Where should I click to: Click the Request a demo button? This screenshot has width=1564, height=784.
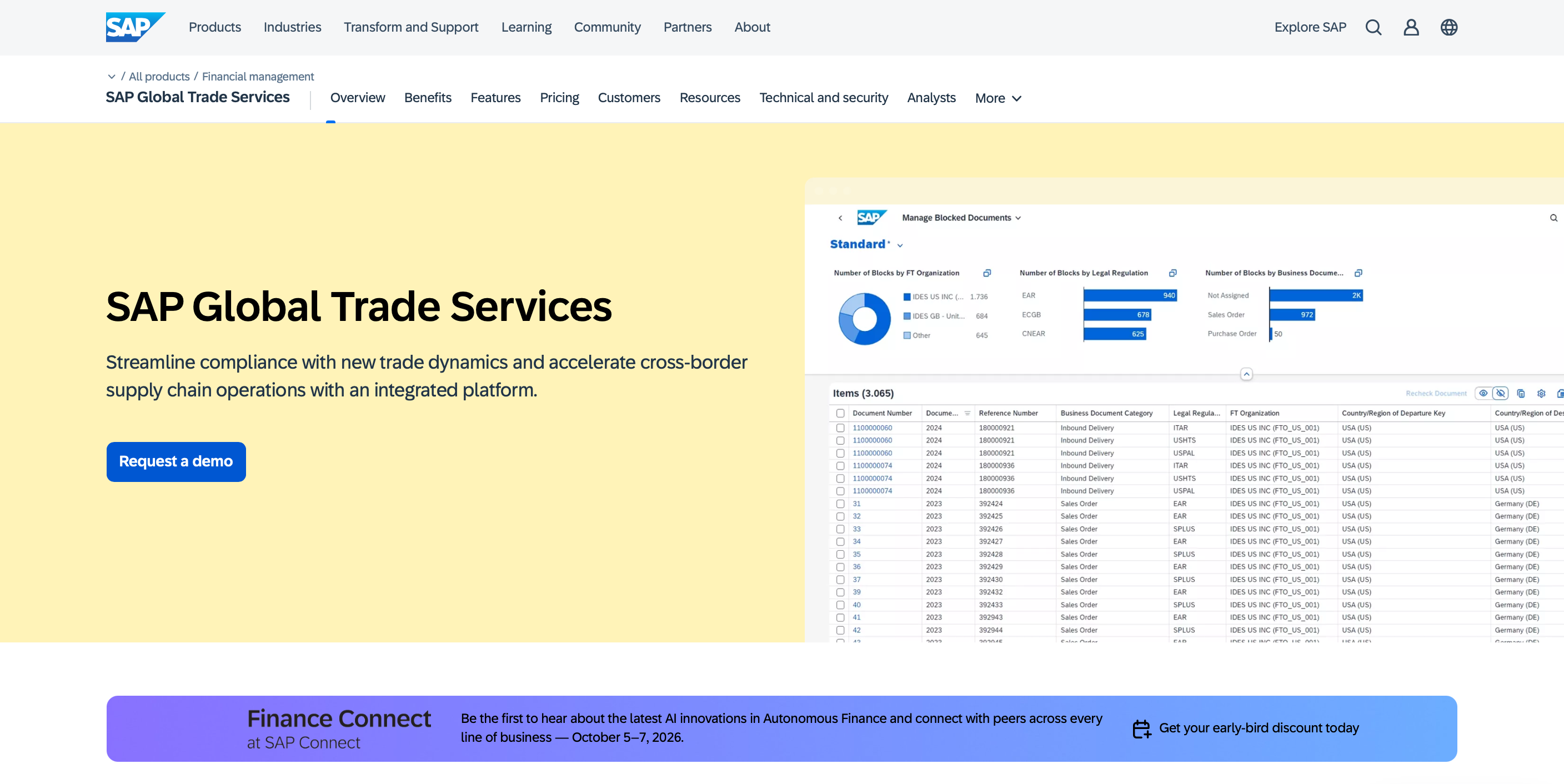tap(176, 462)
